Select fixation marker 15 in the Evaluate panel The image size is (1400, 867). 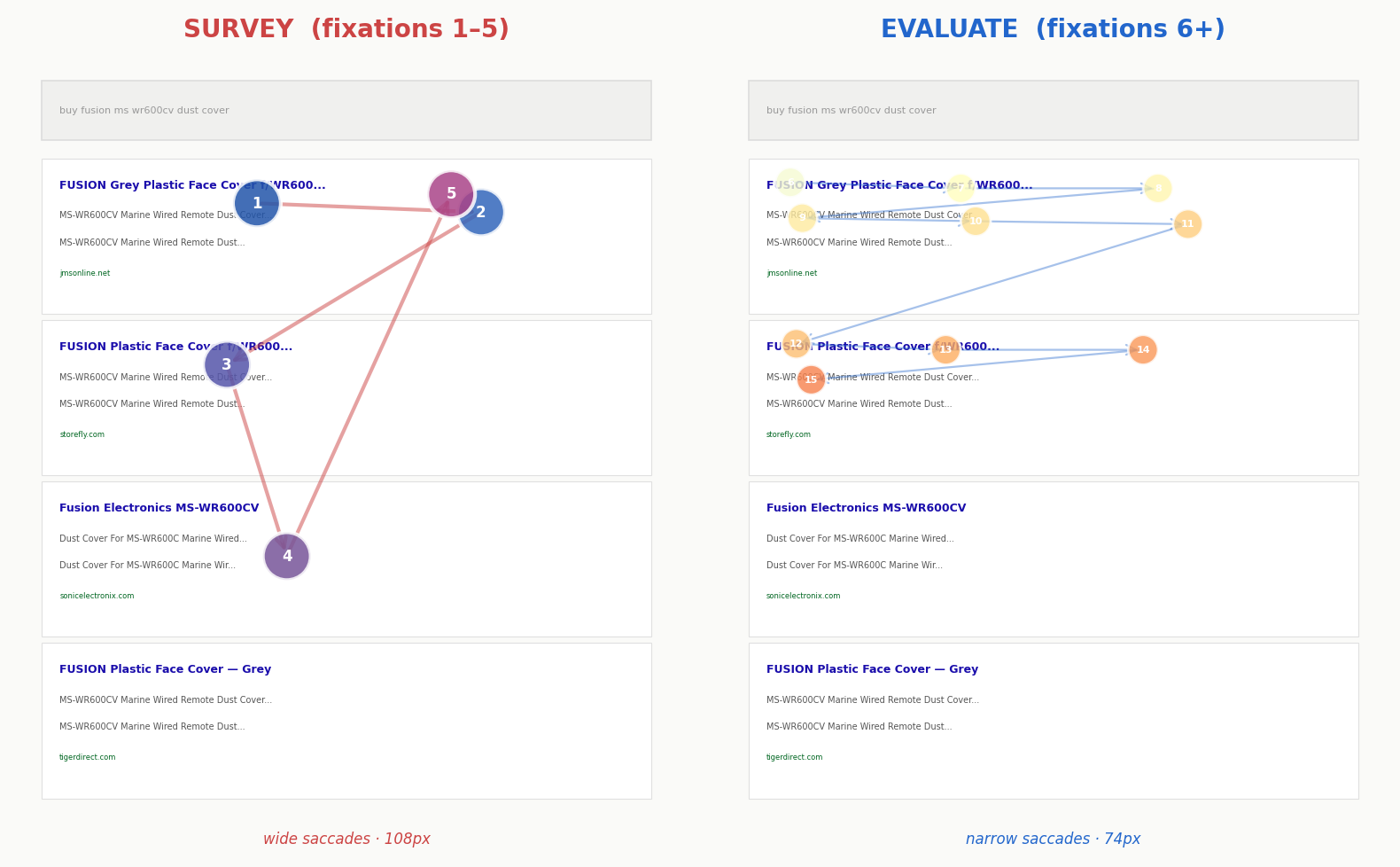pyautogui.click(x=811, y=380)
